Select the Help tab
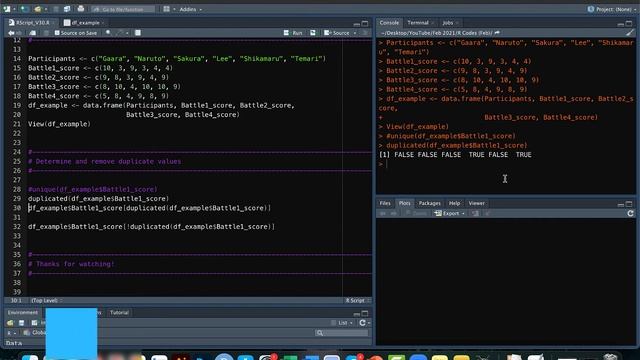This screenshot has width=640, height=360. (454, 203)
